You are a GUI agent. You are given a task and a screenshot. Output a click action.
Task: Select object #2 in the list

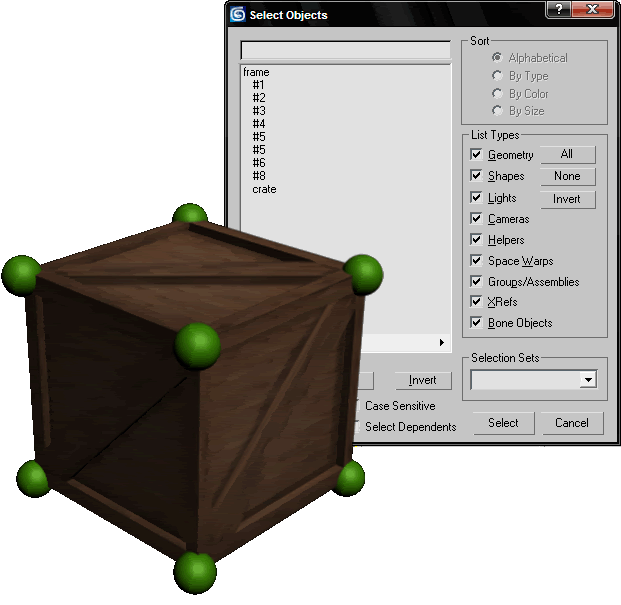coord(259,98)
